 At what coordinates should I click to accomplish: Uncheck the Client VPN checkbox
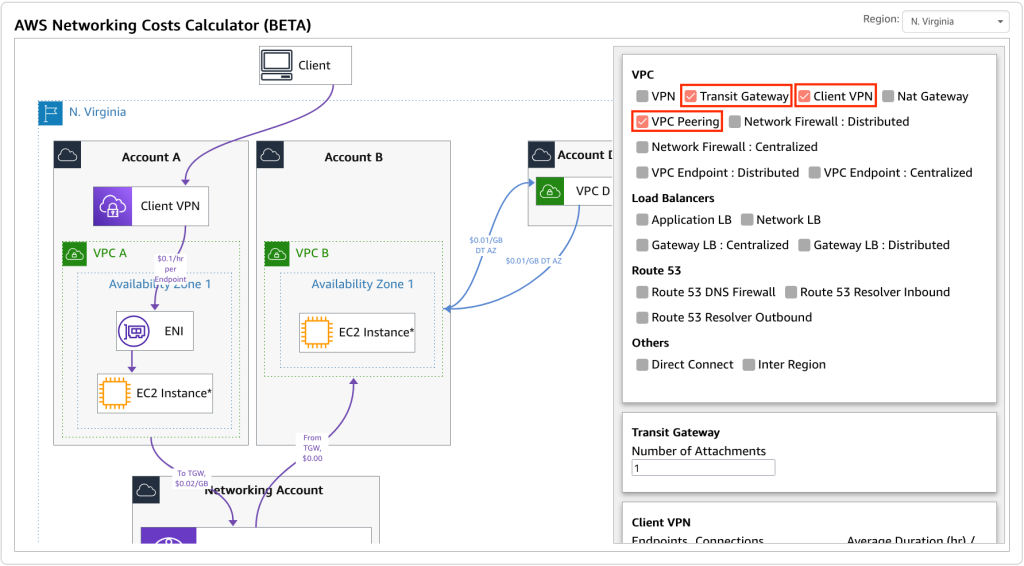click(x=804, y=96)
